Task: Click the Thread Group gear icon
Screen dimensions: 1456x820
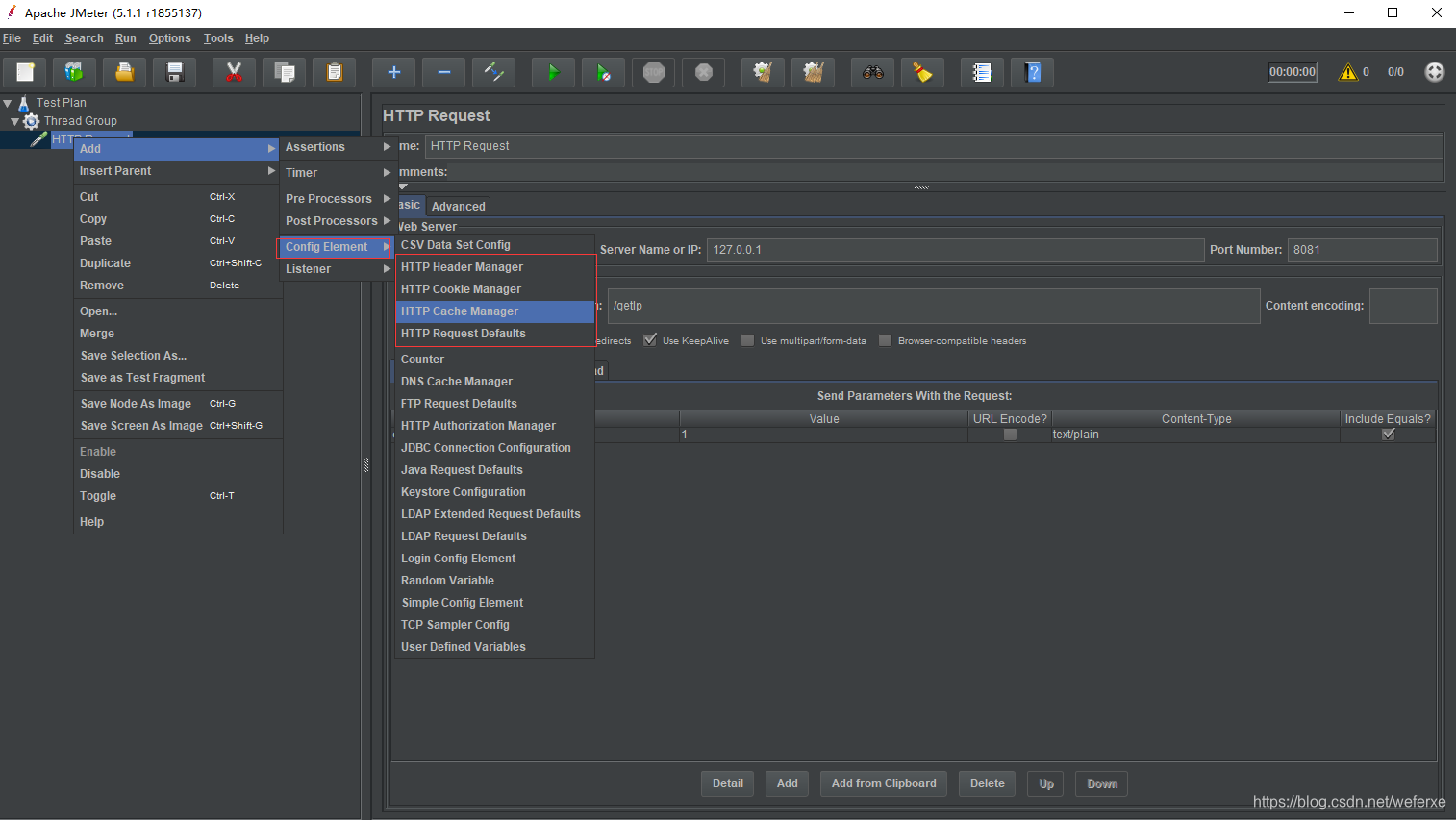Action: [x=32, y=121]
